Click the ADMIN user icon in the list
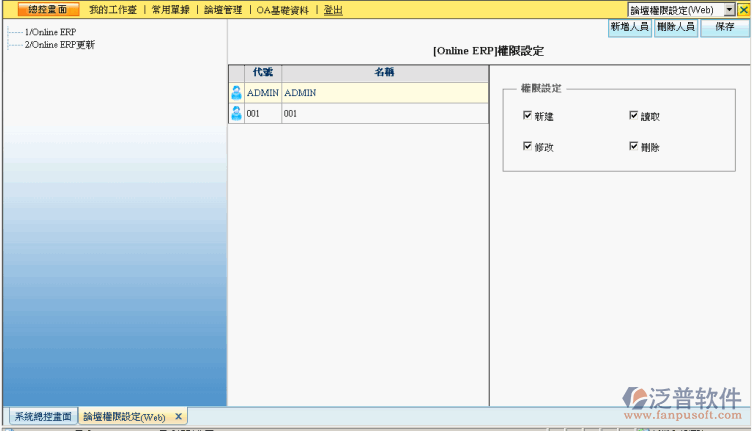Viewport: 752px width, 431px height. (x=236, y=93)
